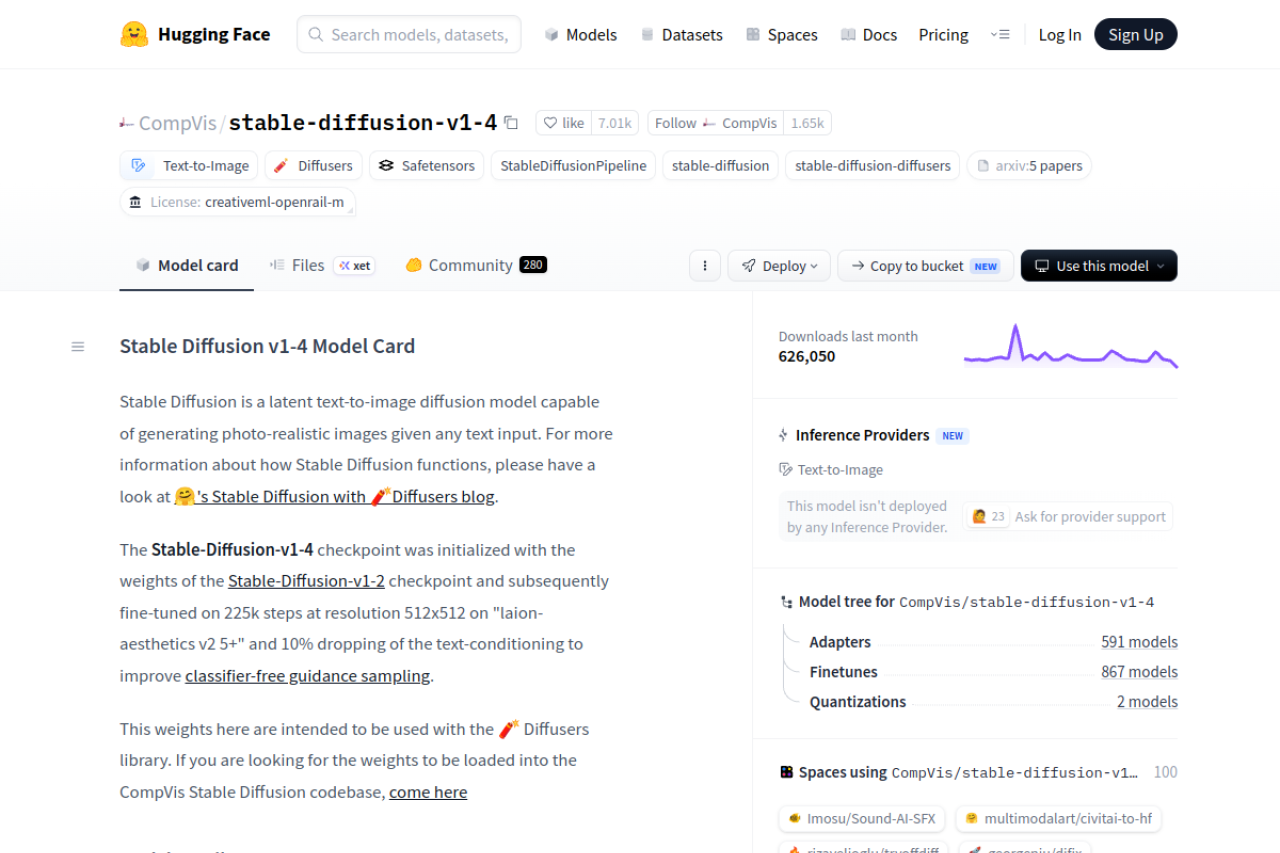The image size is (1280, 853).
Task: Click the 23 reactions emoji button
Action: pos(988,517)
